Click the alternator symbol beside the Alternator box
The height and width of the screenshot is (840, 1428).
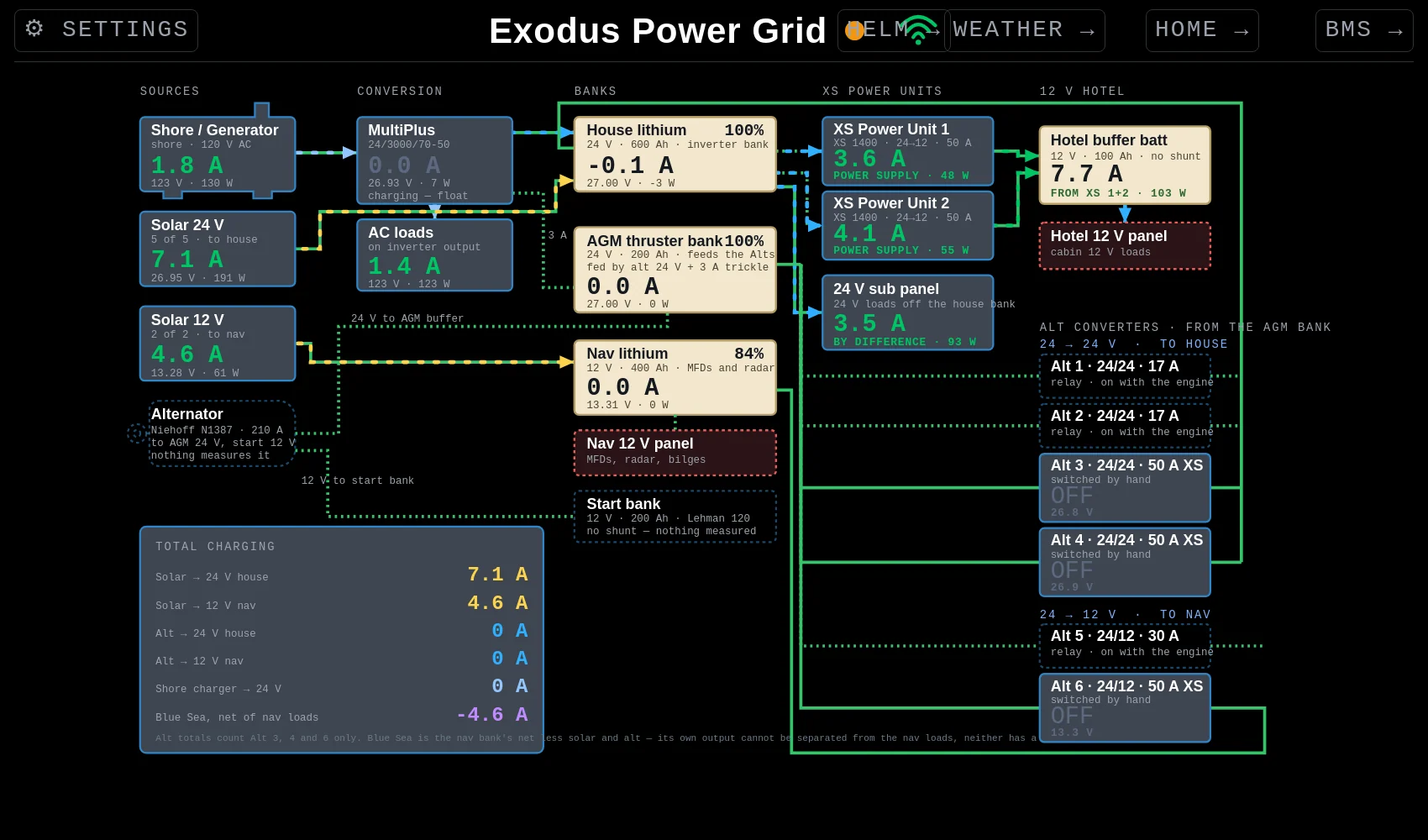(136, 433)
